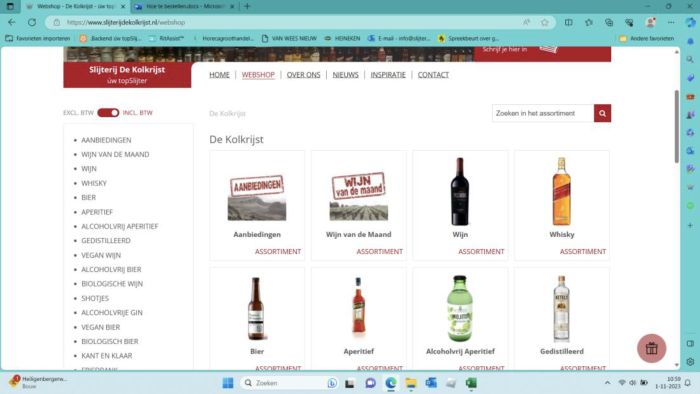The height and width of the screenshot is (394, 700).
Task: Click the red search magnifier button
Action: (602, 113)
